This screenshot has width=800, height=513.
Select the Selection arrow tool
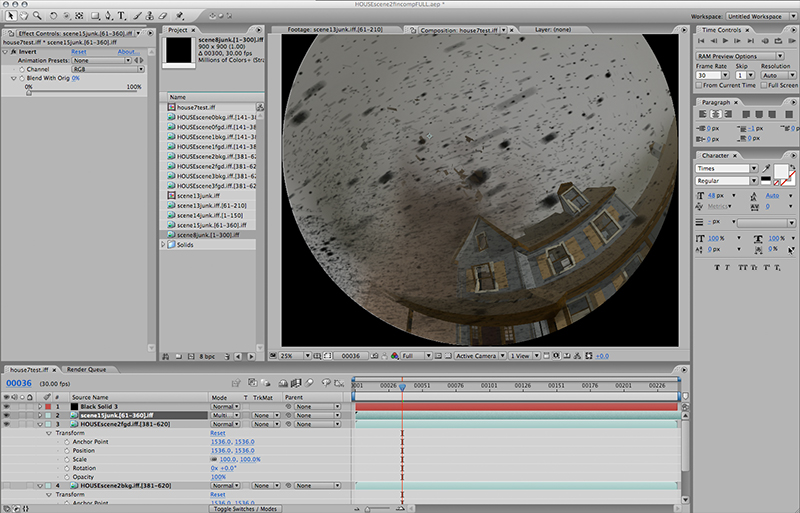click(10, 16)
